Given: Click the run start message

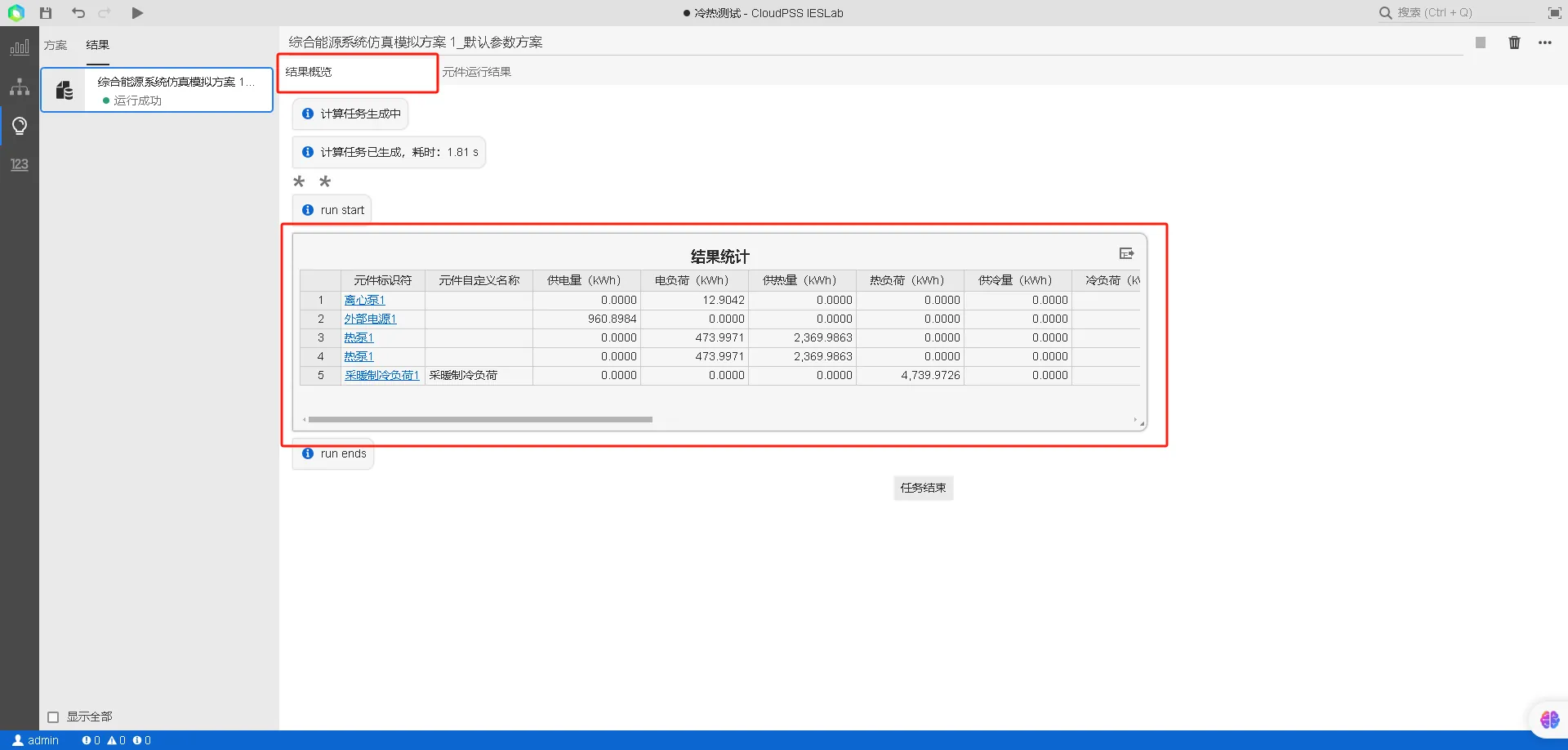Looking at the screenshot, I should coord(332,210).
